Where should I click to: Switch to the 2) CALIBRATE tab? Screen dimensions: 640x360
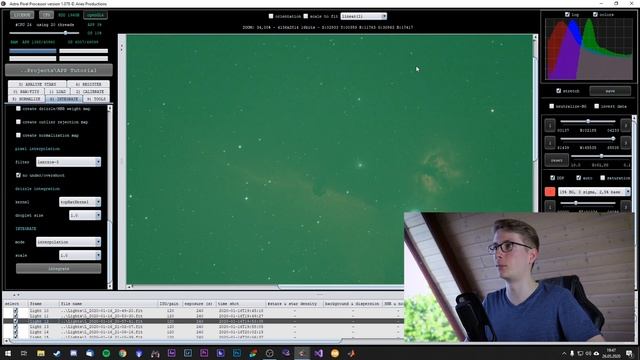pyautogui.click(x=90, y=91)
